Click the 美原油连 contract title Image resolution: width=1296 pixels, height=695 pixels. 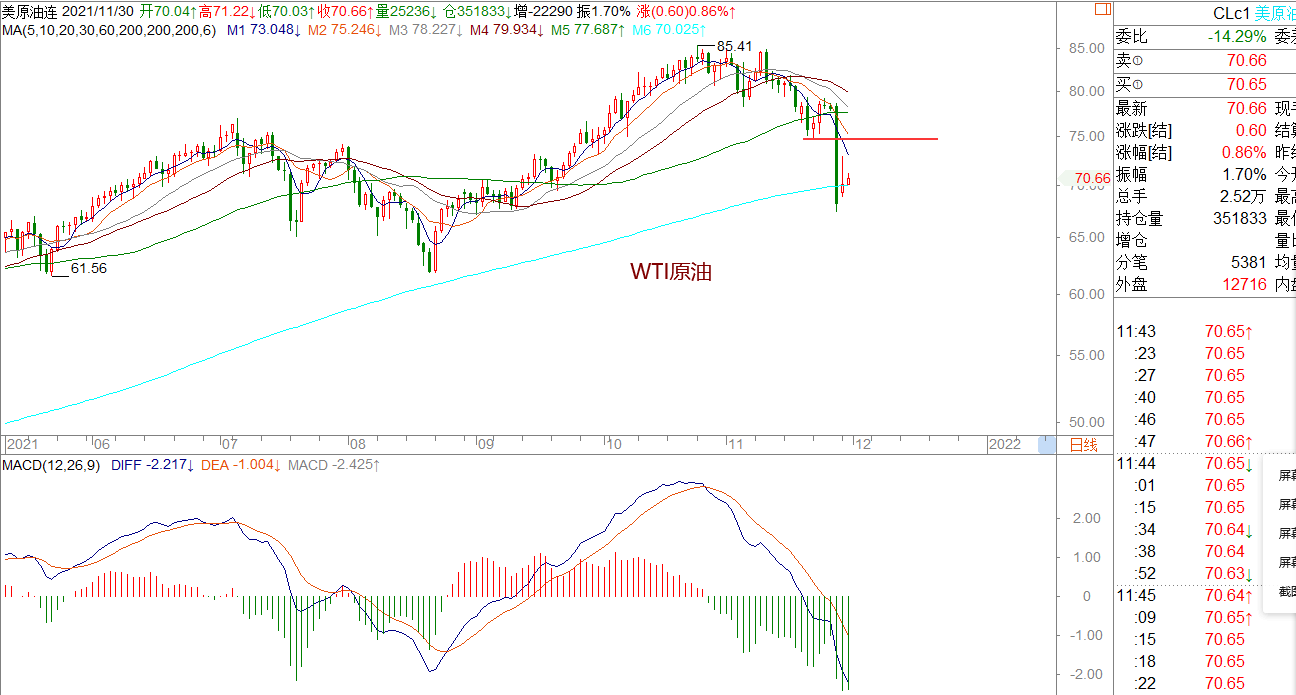pyautogui.click(x=29, y=11)
